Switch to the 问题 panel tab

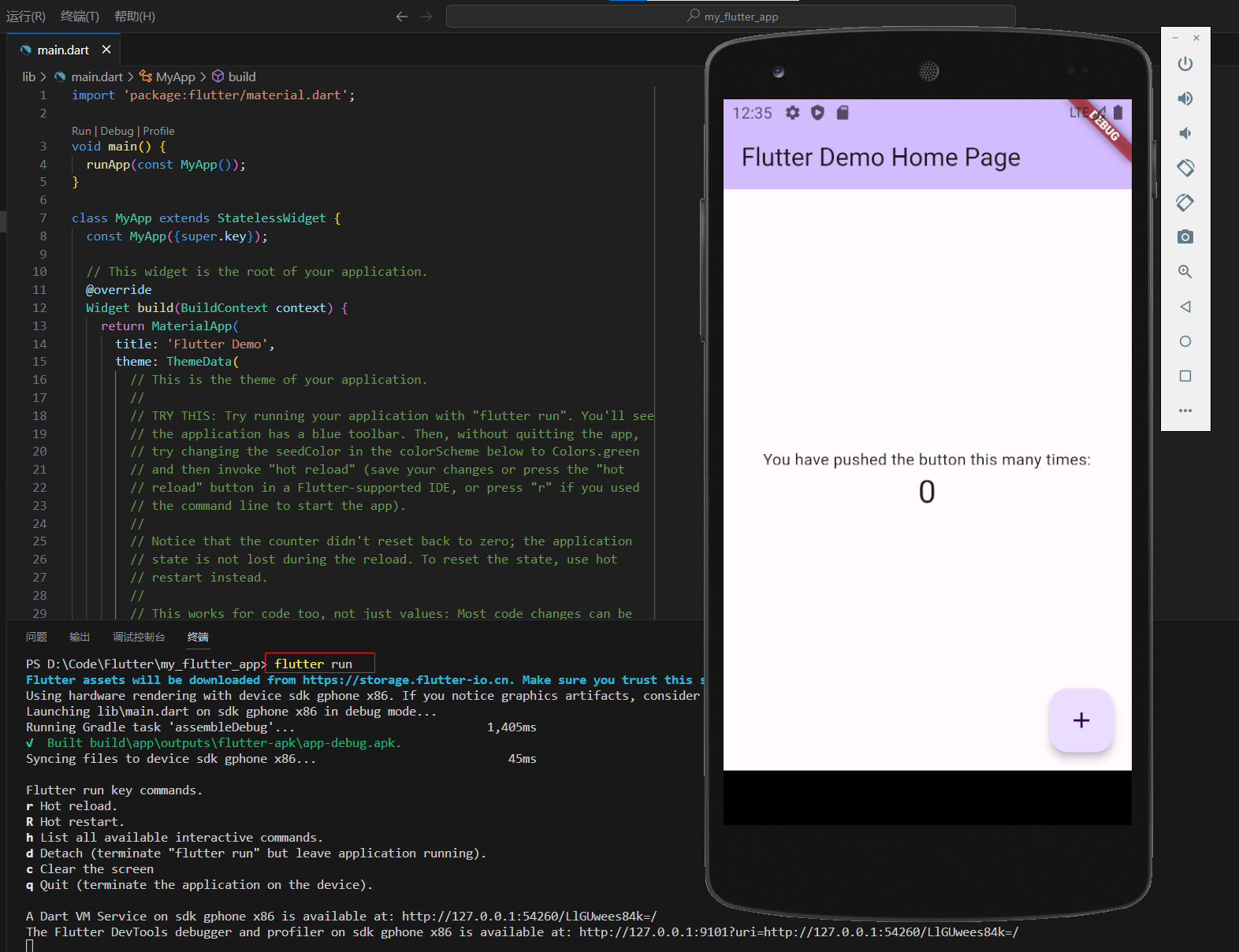36,637
